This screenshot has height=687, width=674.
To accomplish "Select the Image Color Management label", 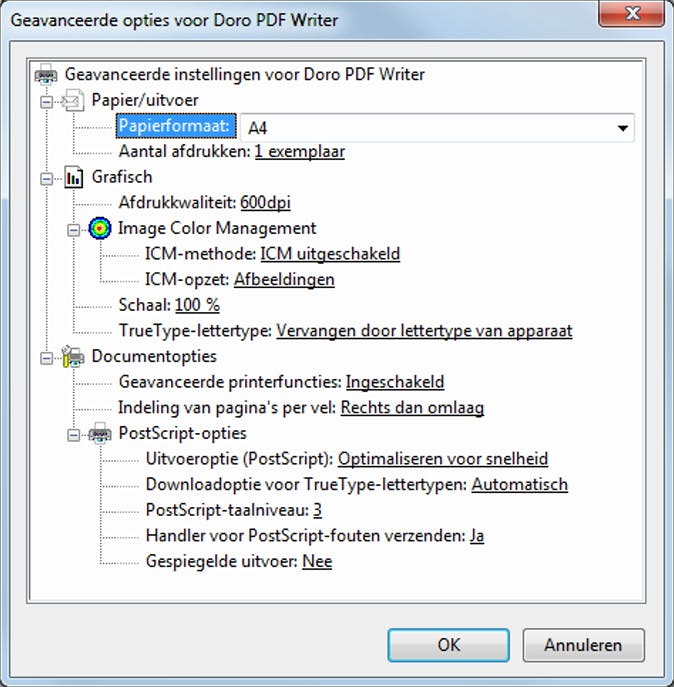I will click(217, 228).
